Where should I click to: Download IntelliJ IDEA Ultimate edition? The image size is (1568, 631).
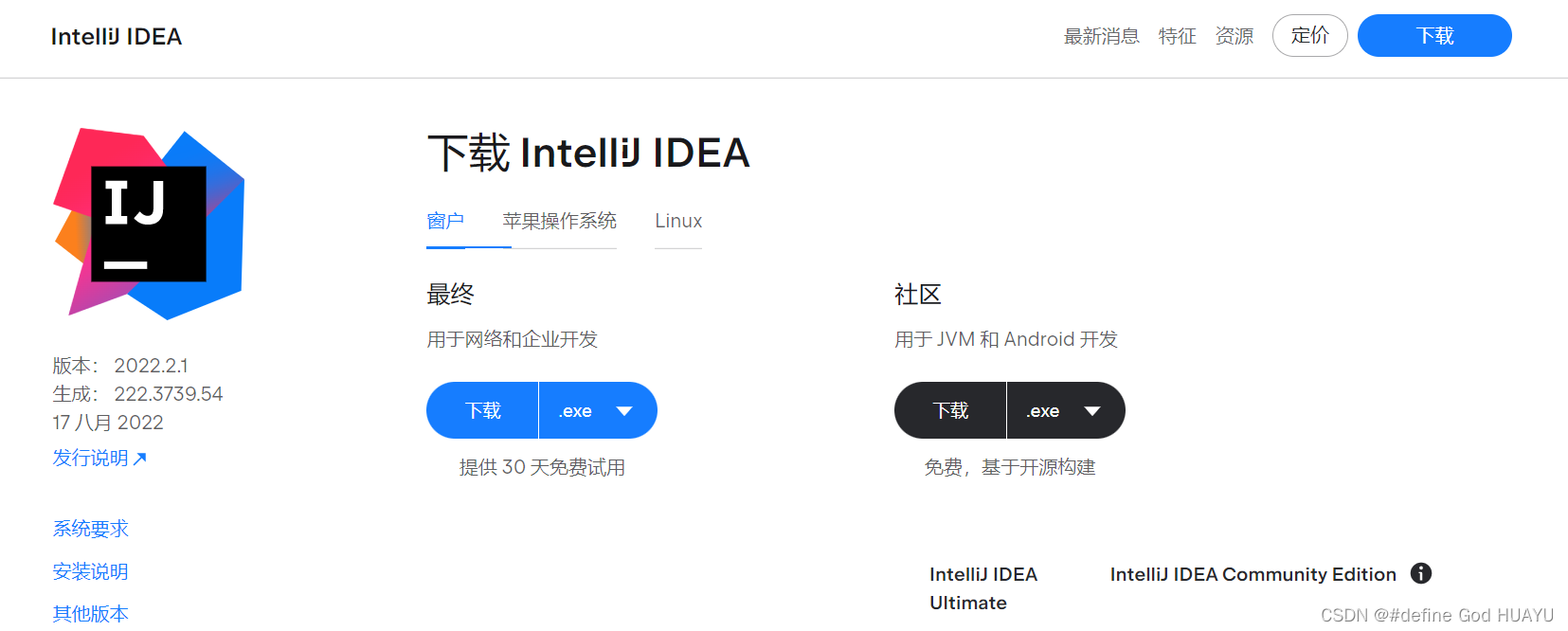pyautogui.click(x=482, y=410)
